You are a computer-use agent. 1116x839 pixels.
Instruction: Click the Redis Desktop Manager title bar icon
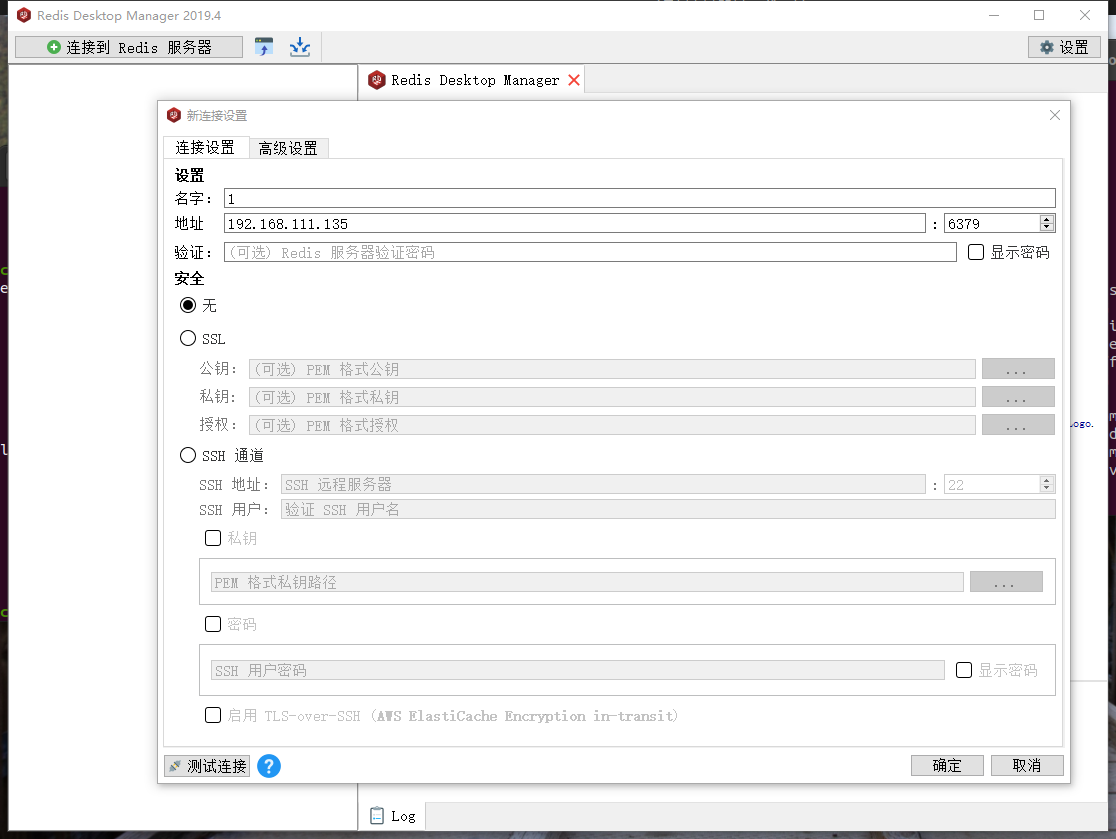click(x=23, y=15)
